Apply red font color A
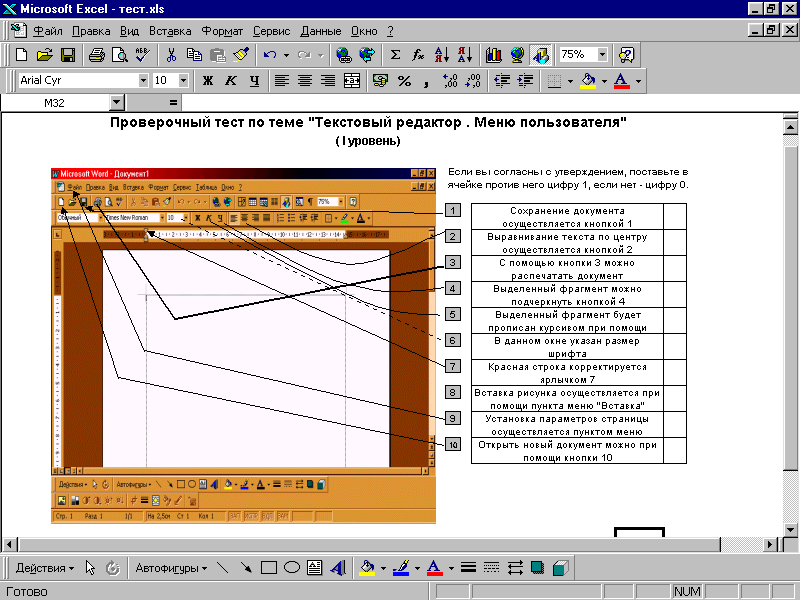Viewport: 800px width, 600px height. coord(621,81)
